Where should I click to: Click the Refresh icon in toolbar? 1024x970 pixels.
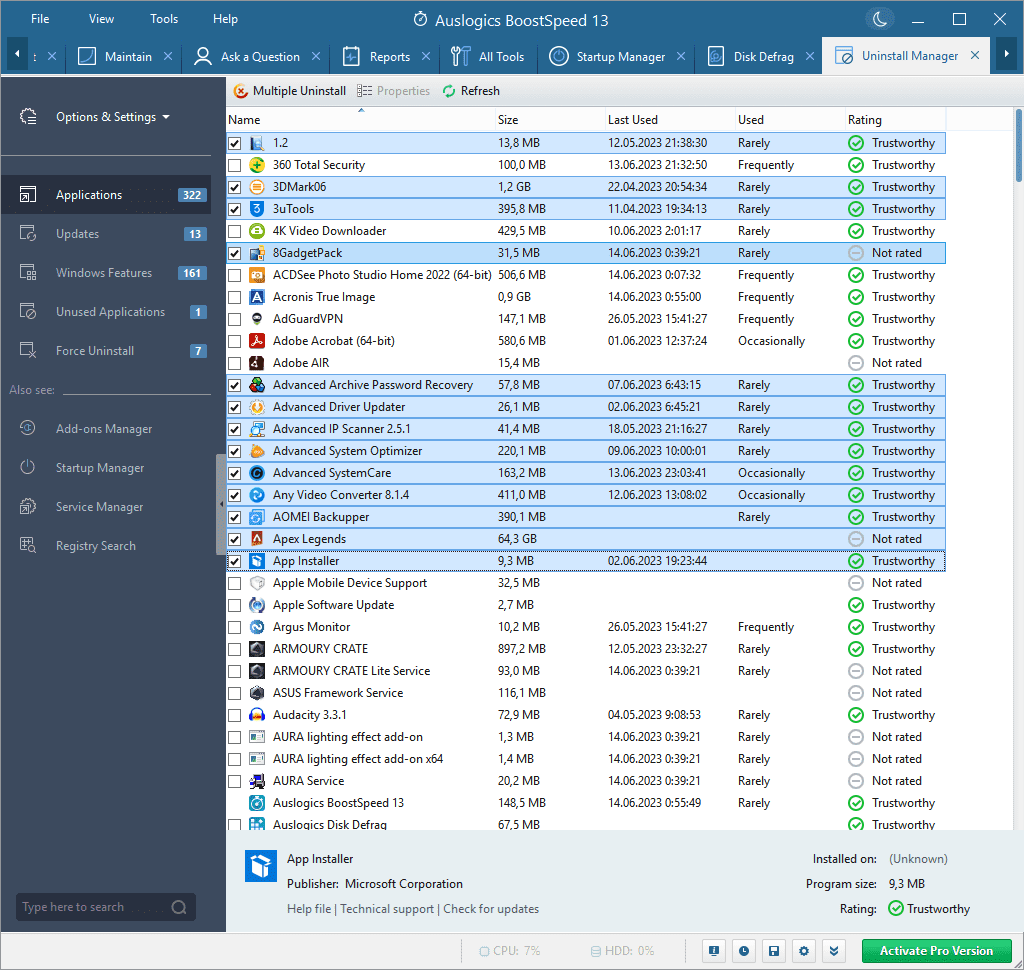tap(449, 91)
